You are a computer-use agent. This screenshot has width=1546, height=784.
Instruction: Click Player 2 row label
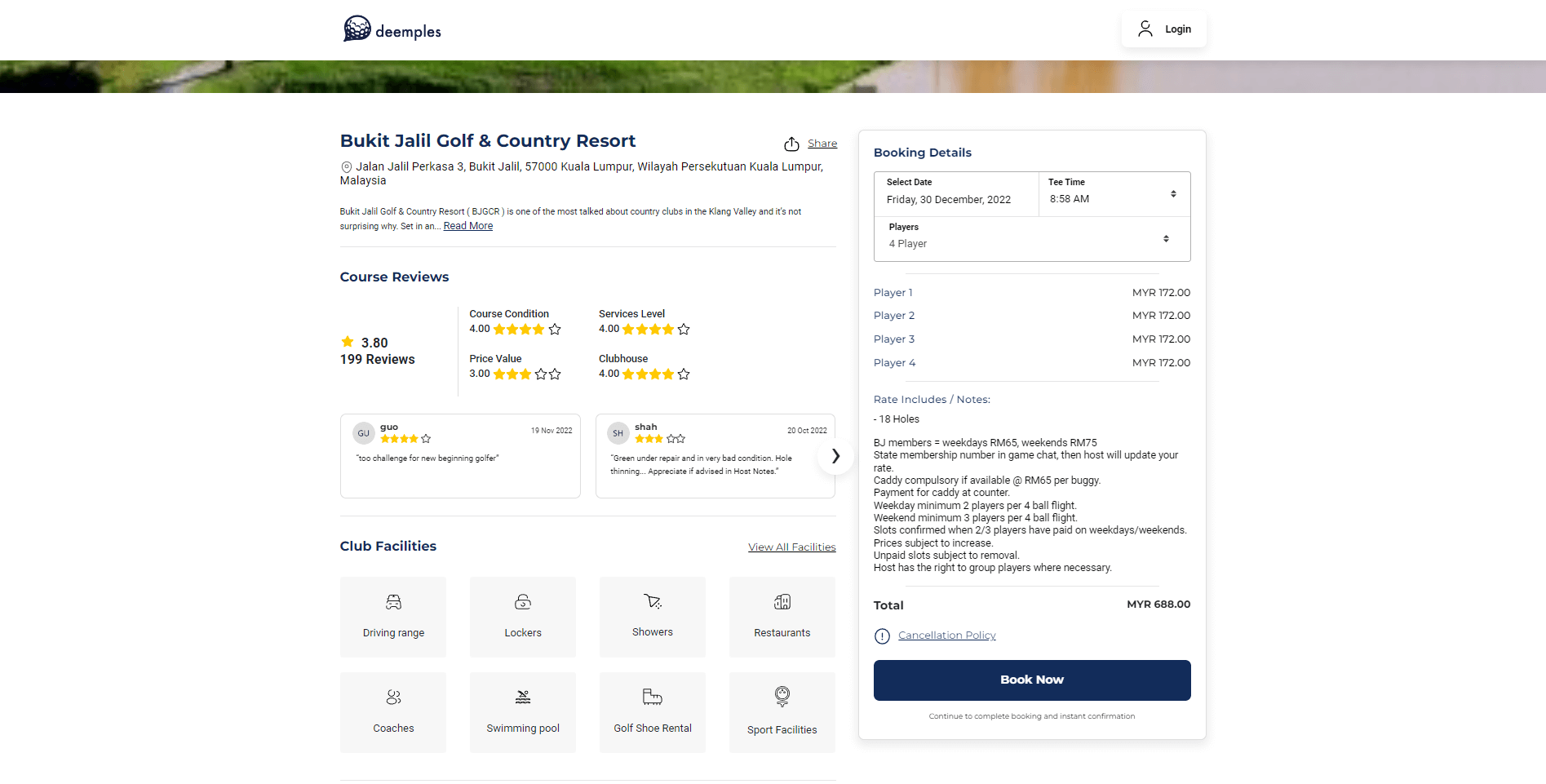894,316
